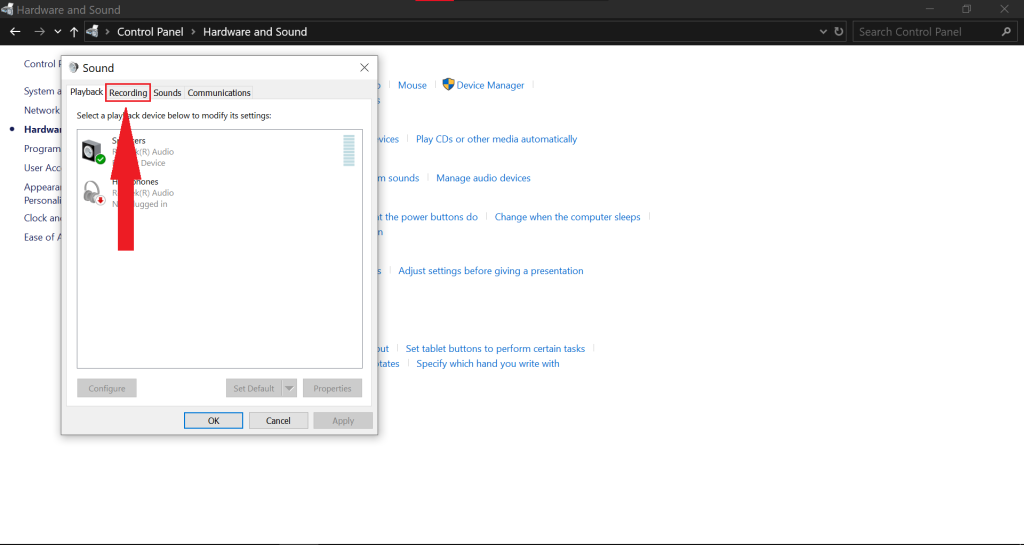
Task: Click Cancel in the Sound dialog
Action: tap(278, 420)
